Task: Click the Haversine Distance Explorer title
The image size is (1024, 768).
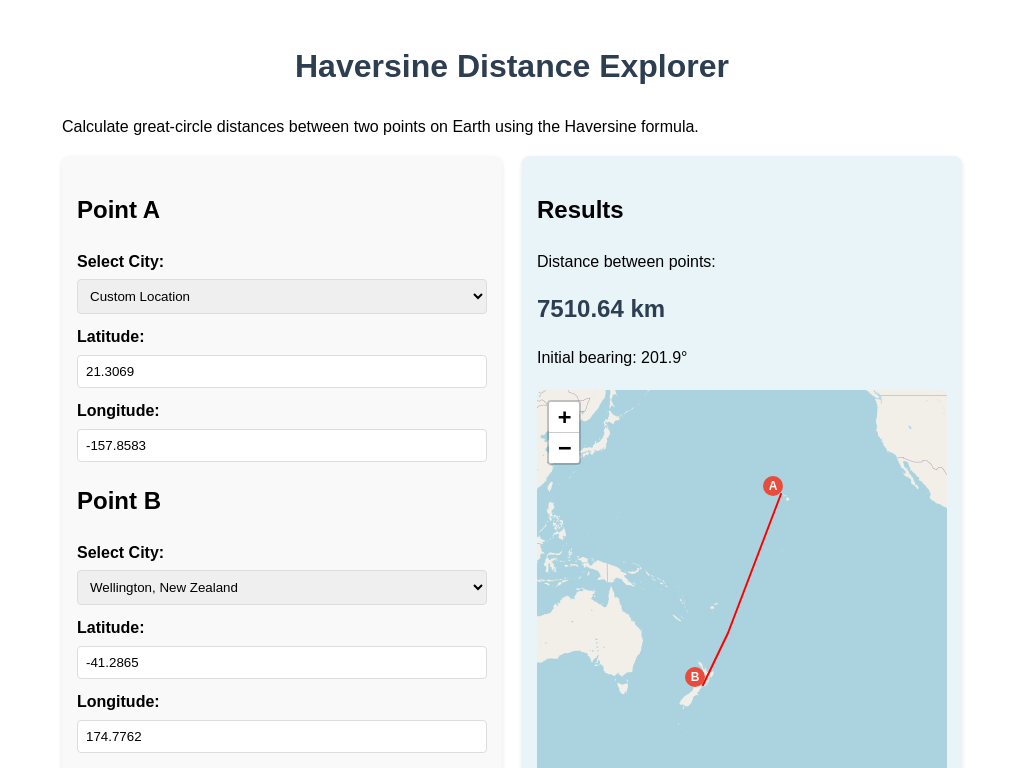Action: (x=511, y=66)
